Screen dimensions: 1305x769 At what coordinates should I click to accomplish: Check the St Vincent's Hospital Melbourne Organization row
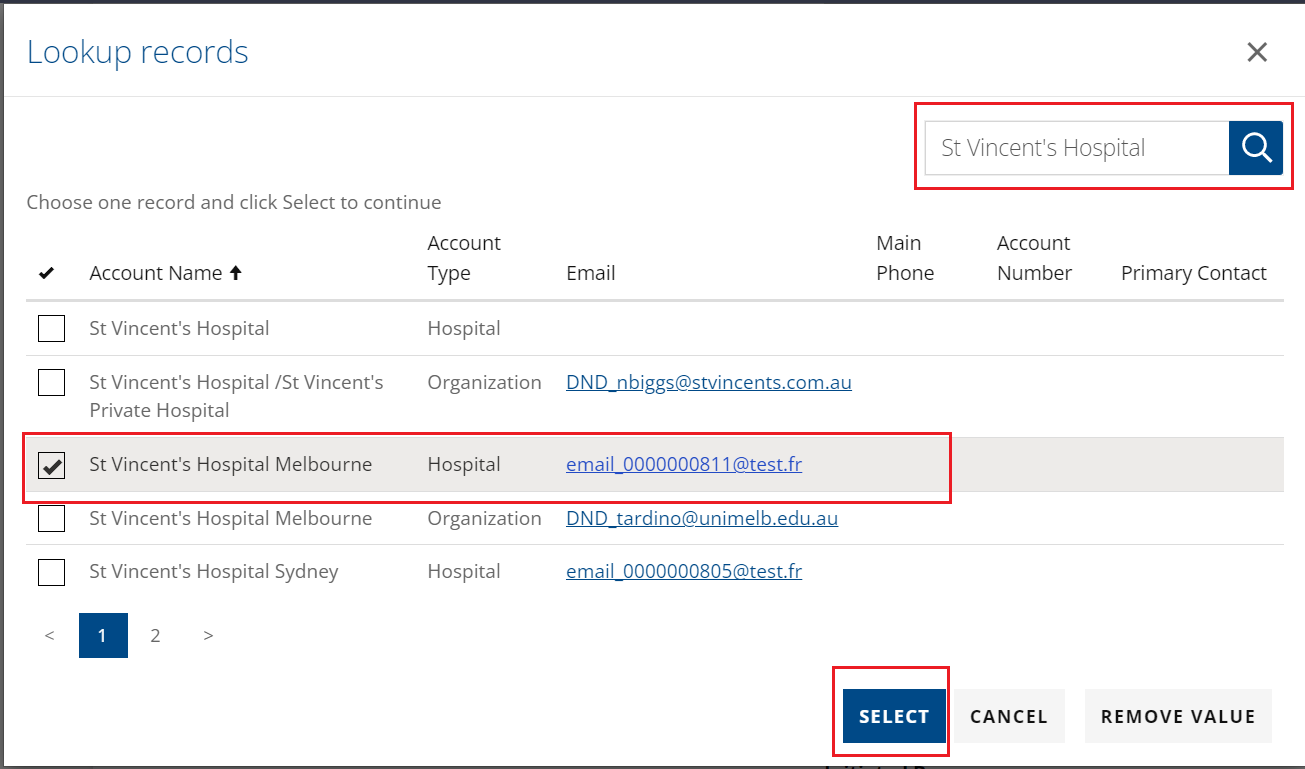(52, 518)
